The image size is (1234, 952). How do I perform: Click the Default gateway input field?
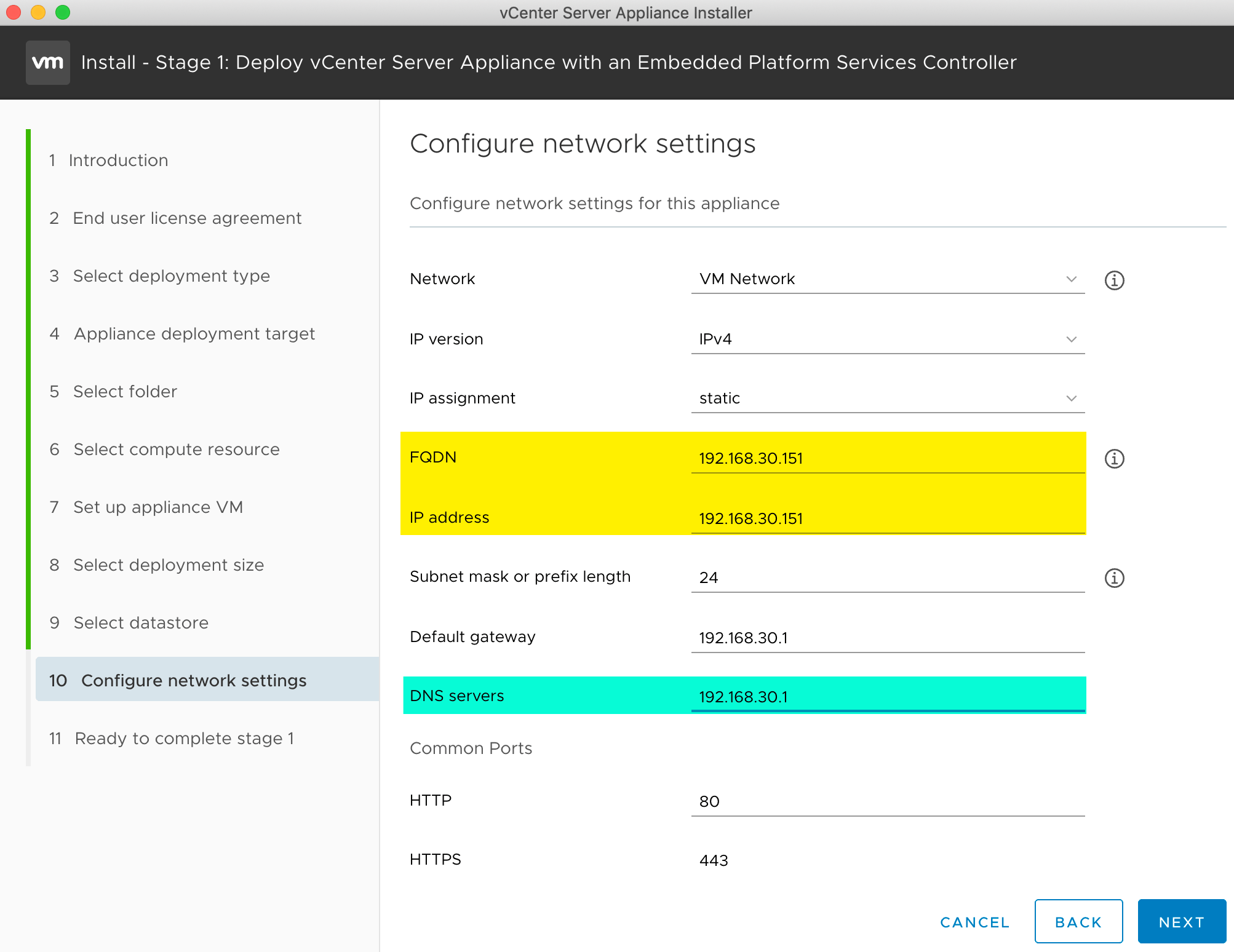[886, 638]
